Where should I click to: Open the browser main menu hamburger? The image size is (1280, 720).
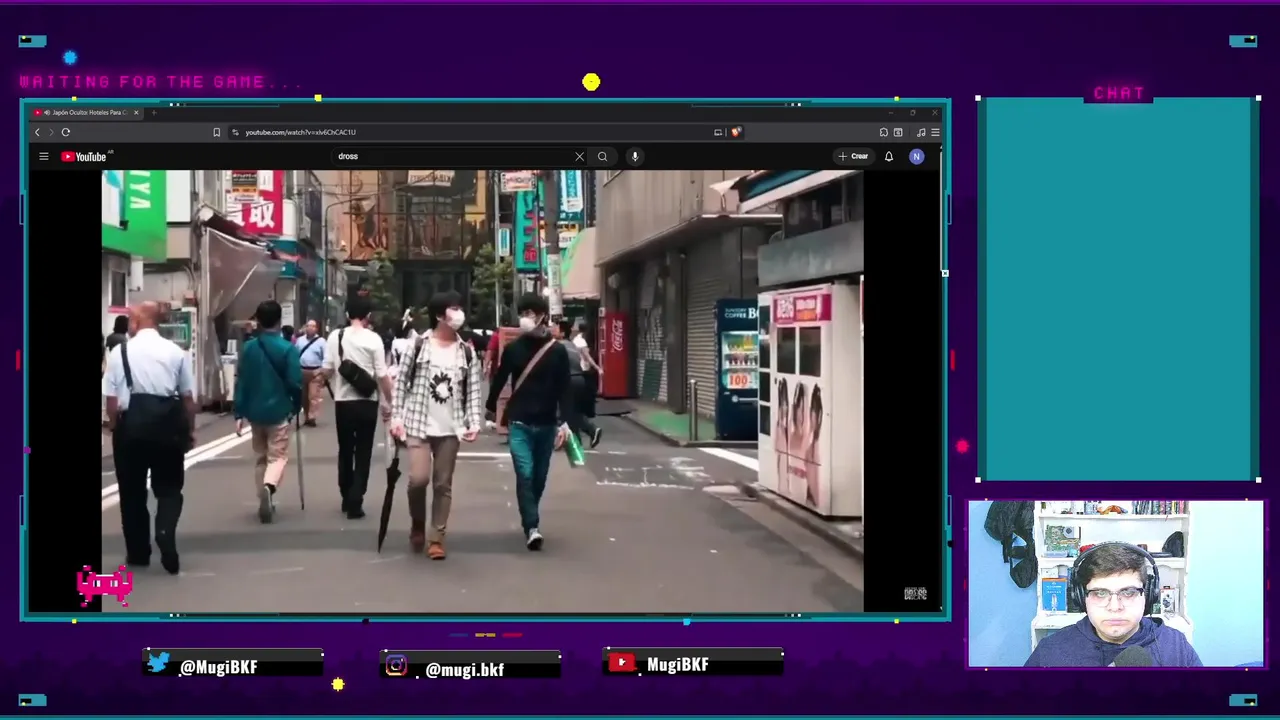click(x=935, y=132)
